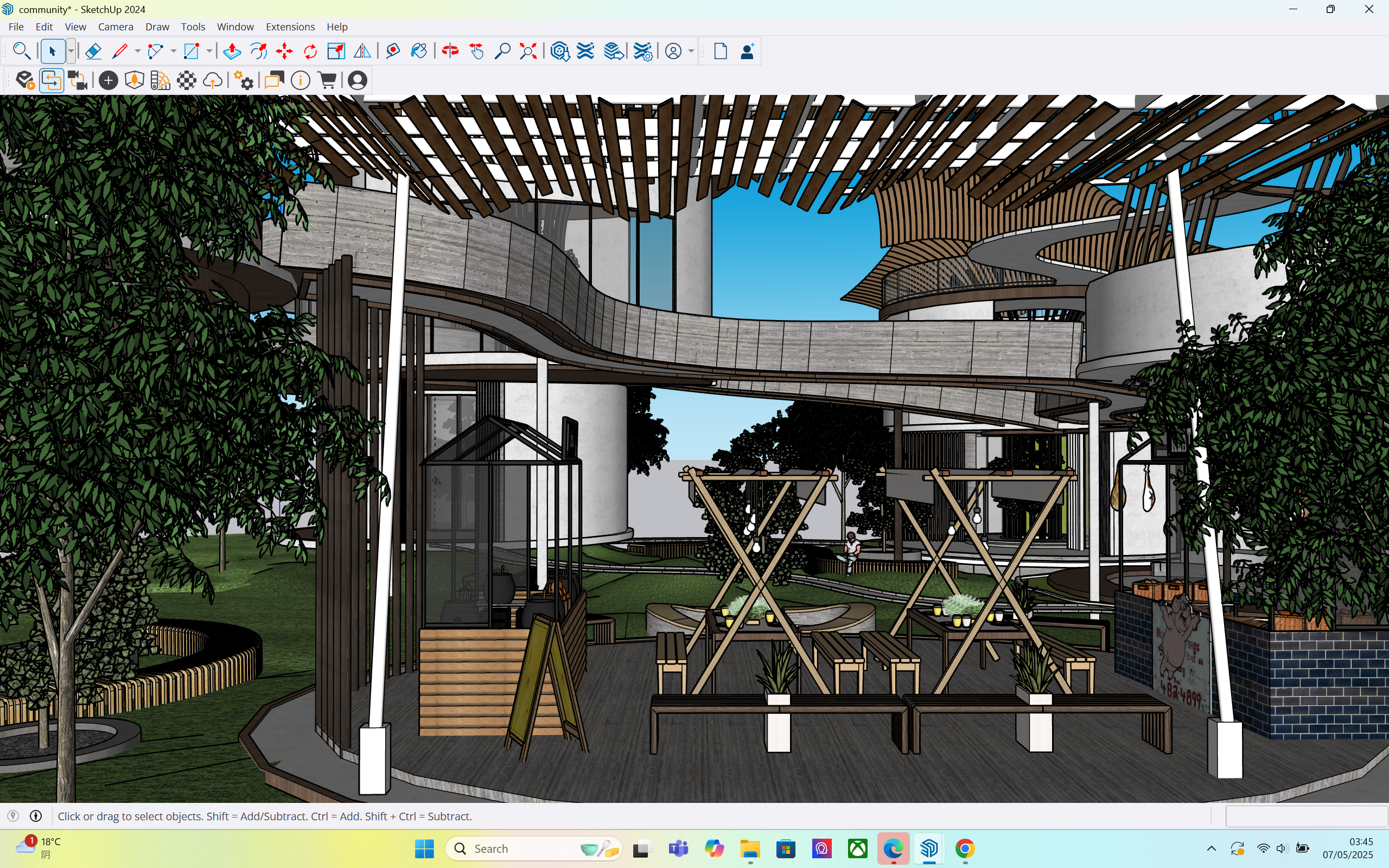Pick the Tape Measure tool
Screen dimensions: 1389x868
pyautogui.click(x=393, y=52)
